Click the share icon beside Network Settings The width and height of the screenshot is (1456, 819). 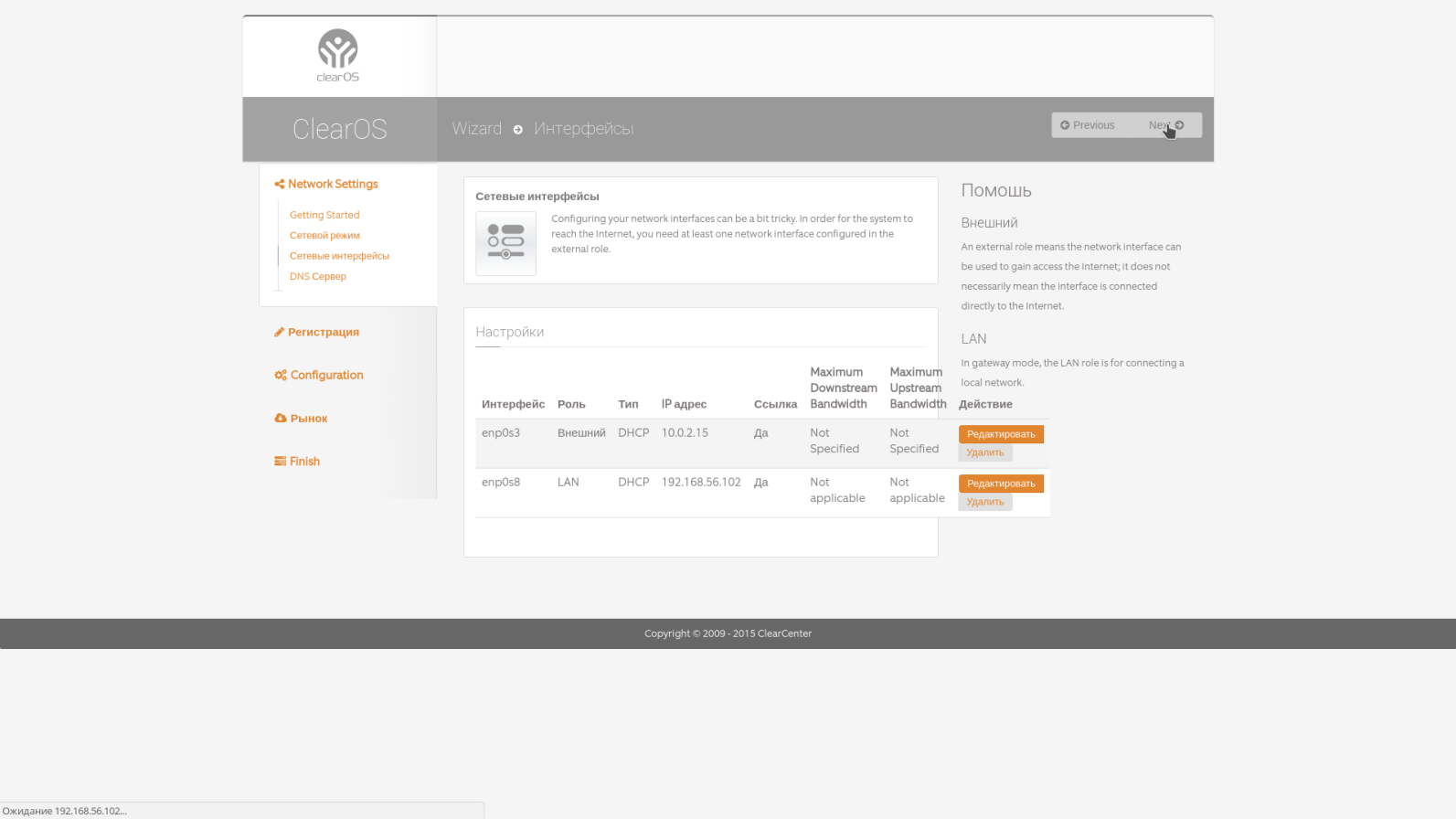coord(280,184)
